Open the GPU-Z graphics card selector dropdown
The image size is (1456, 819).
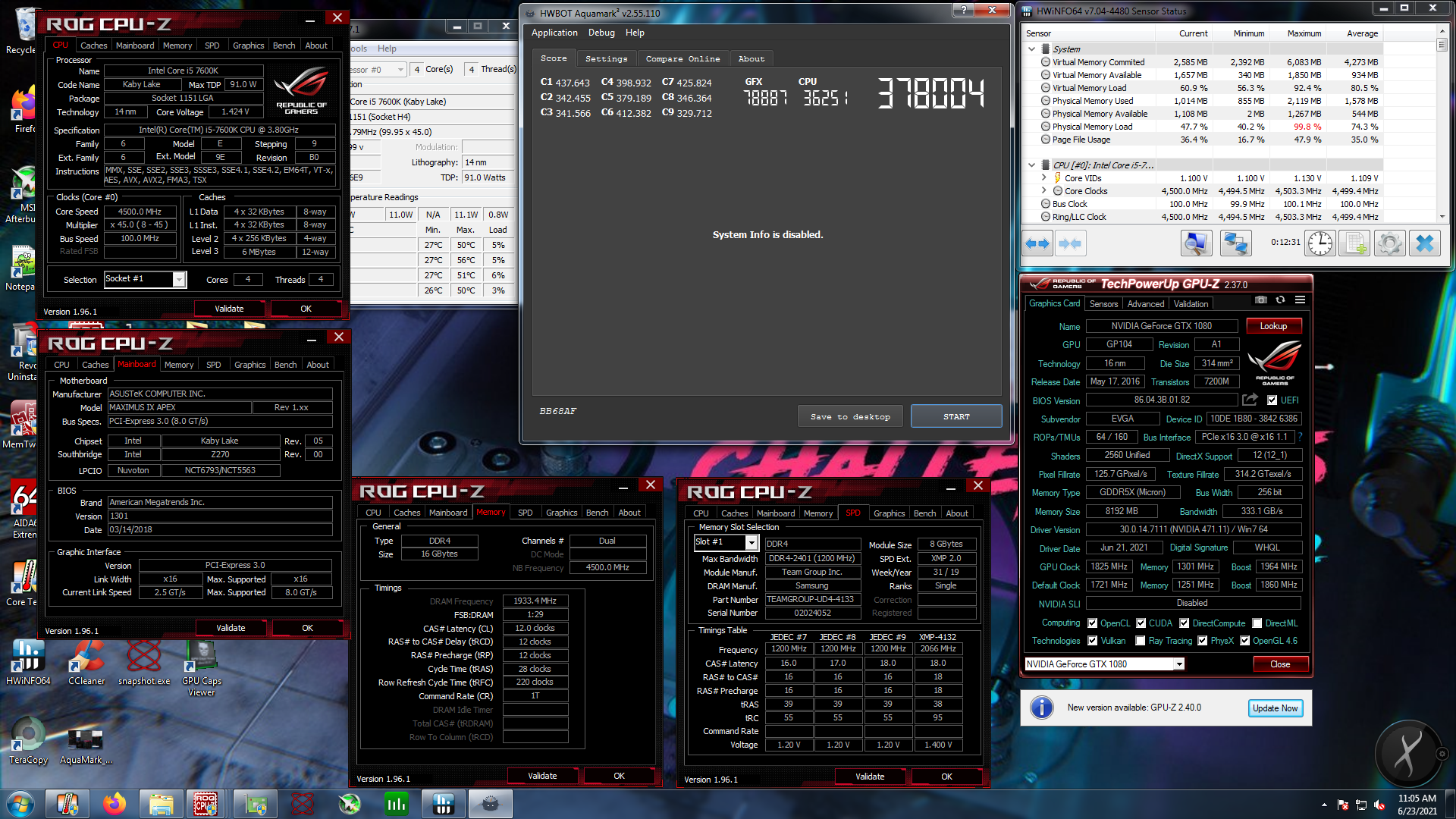click(1179, 664)
